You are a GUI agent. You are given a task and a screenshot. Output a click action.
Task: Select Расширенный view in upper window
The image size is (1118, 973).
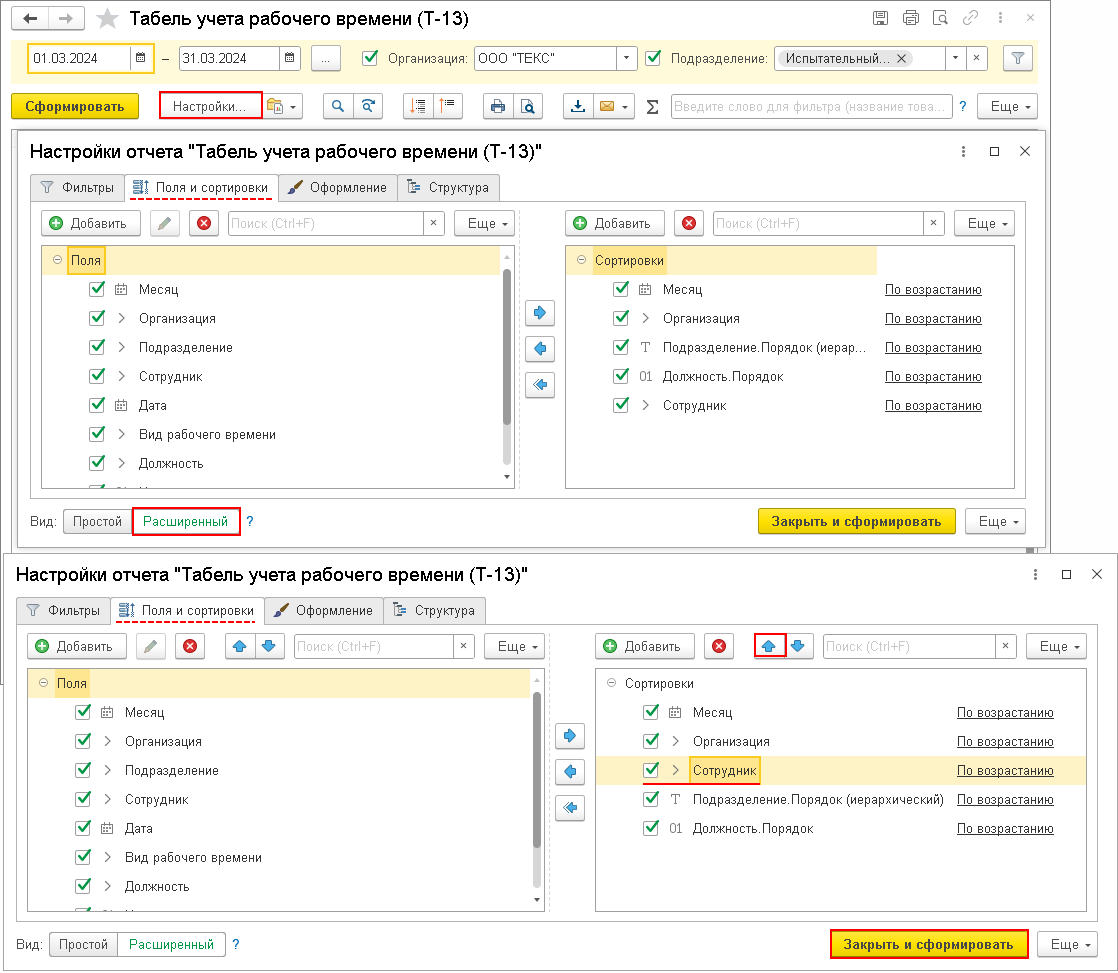pyautogui.click(x=185, y=521)
